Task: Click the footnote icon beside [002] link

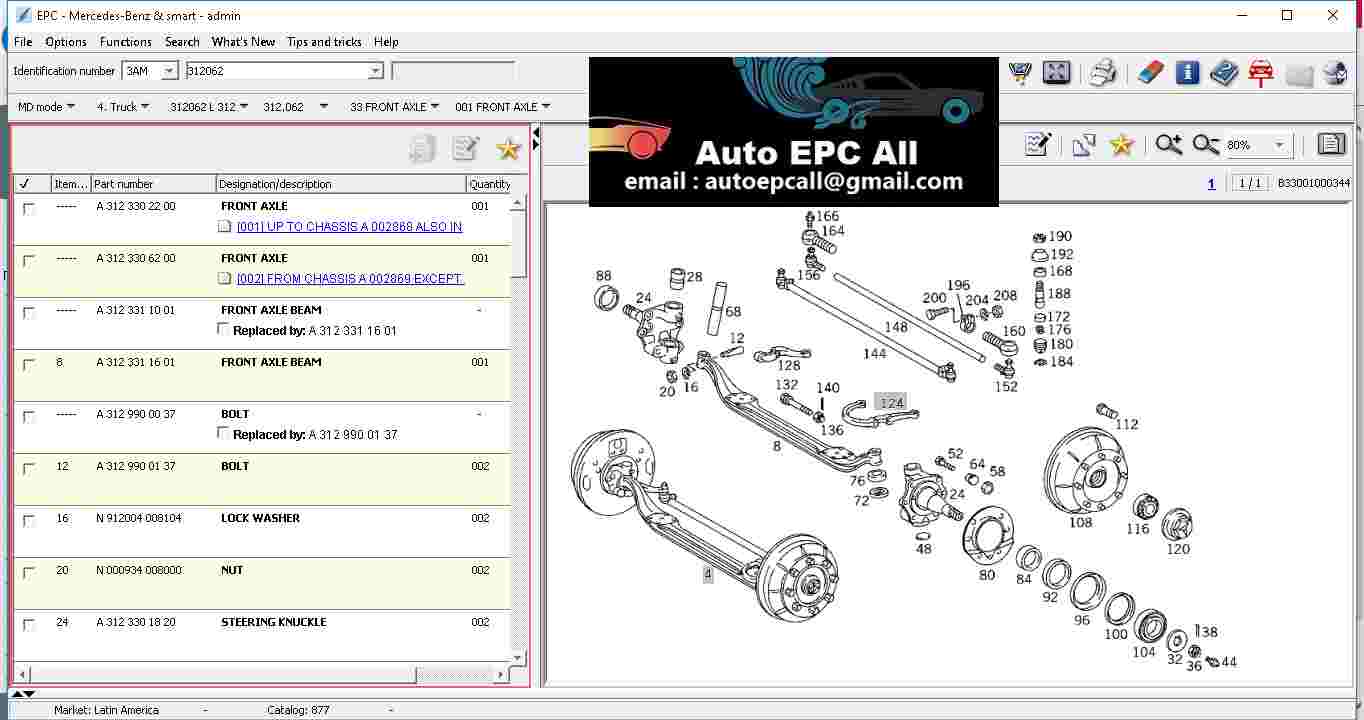Action: (225, 279)
